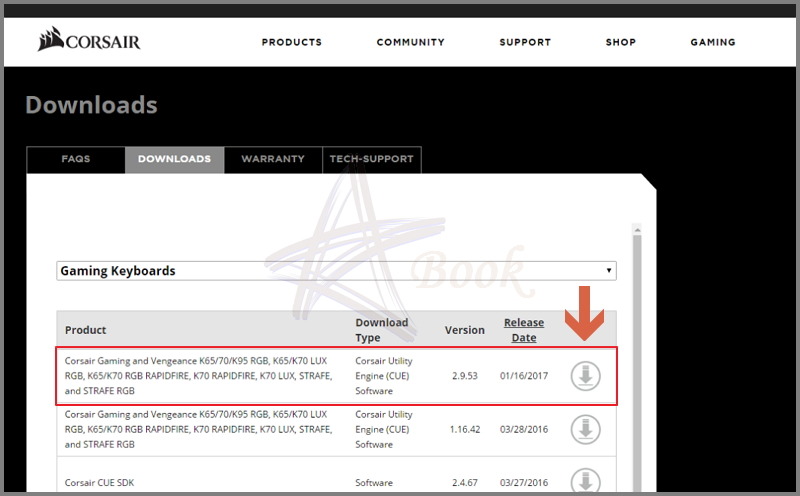Viewport: 800px width, 496px height.
Task: Click product description in 1.16.42 row
Action: pos(198,429)
